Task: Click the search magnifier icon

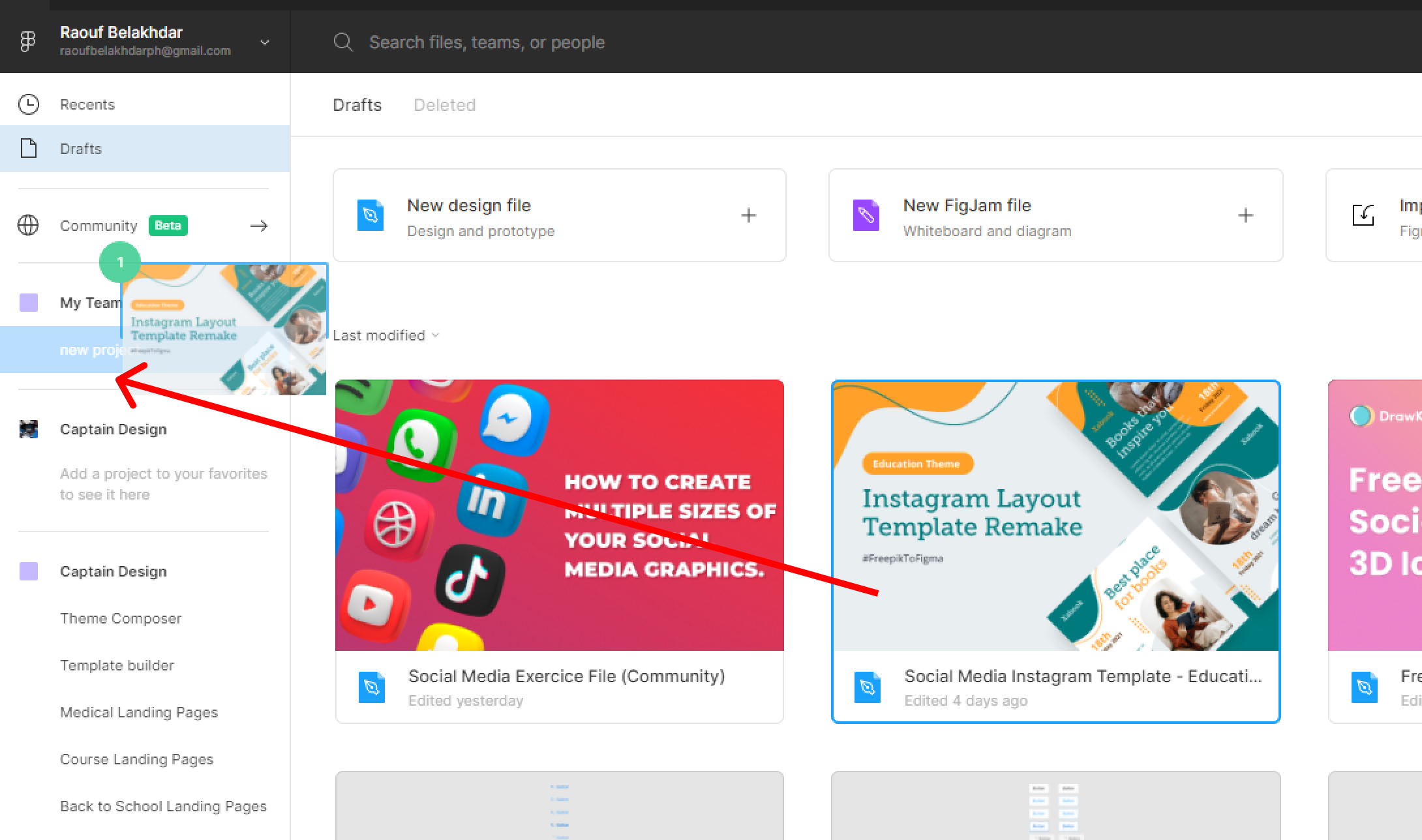Action: click(x=343, y=42)
